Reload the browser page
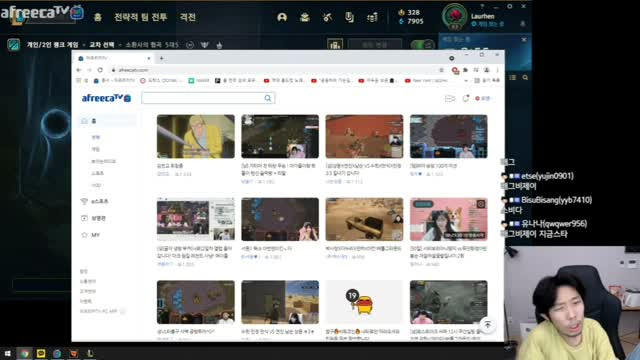The image size is (640, 360). tap(100, 70)
